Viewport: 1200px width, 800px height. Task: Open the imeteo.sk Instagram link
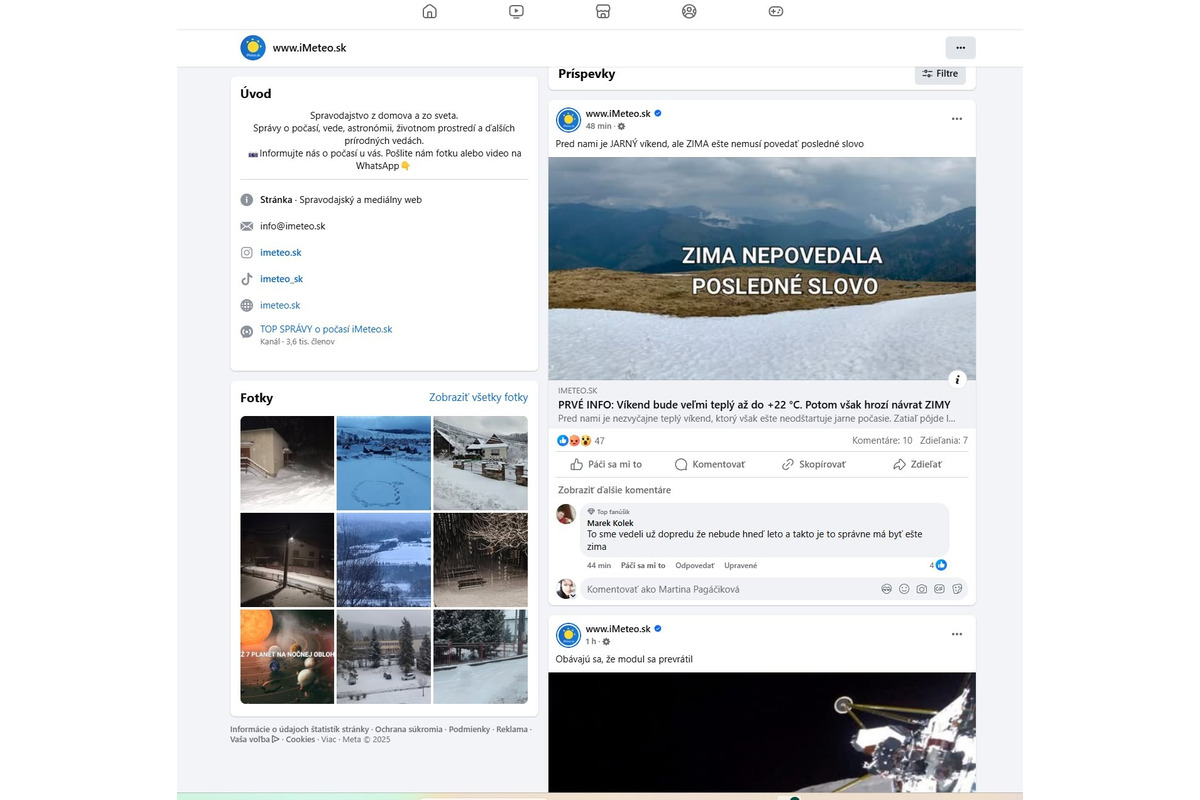click(281, 253)
